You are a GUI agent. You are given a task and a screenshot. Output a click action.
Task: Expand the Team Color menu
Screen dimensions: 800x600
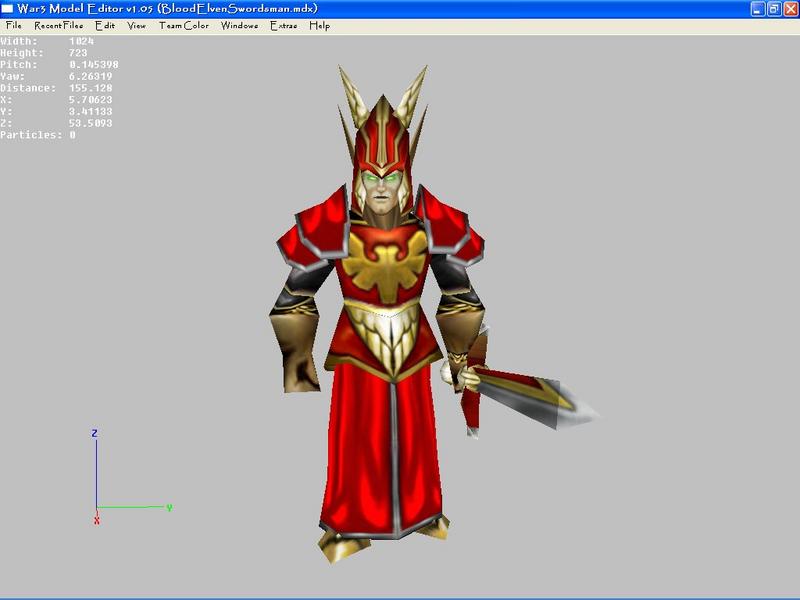[x=184, y=26]
